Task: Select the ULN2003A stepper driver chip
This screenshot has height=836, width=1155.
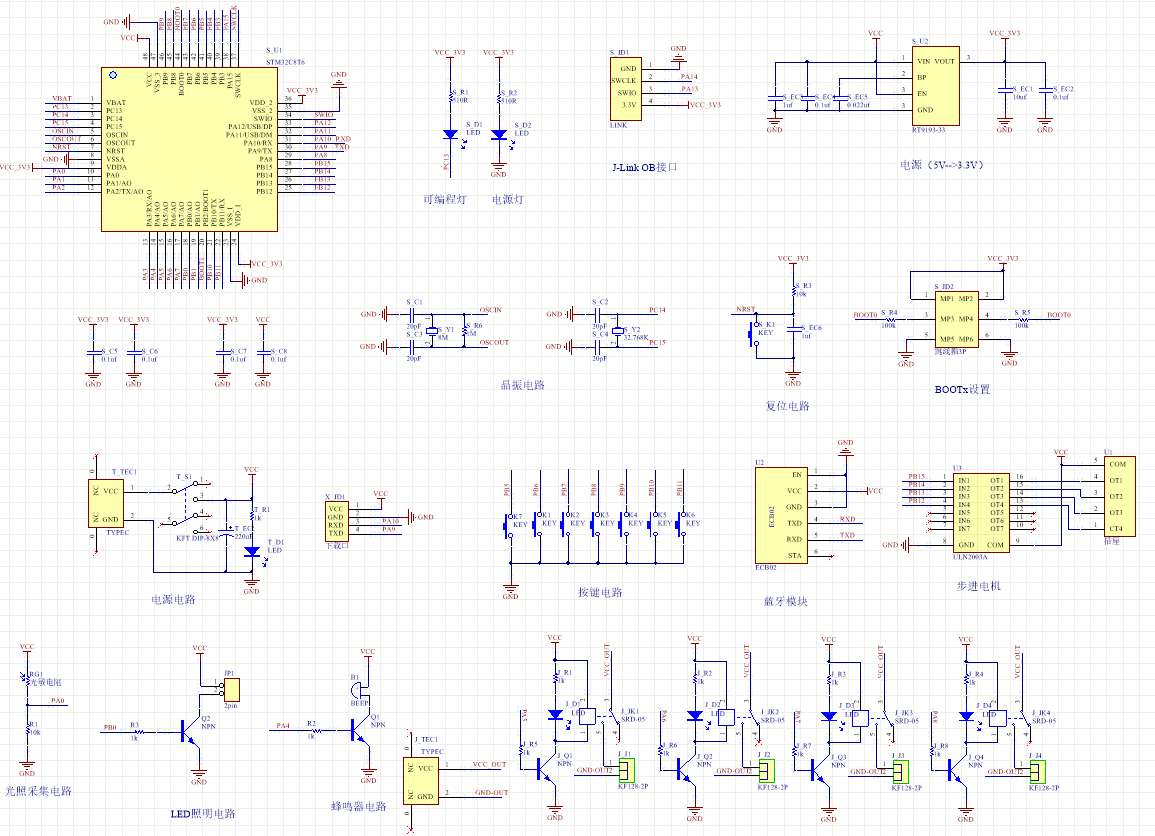Action: (983, 510)
